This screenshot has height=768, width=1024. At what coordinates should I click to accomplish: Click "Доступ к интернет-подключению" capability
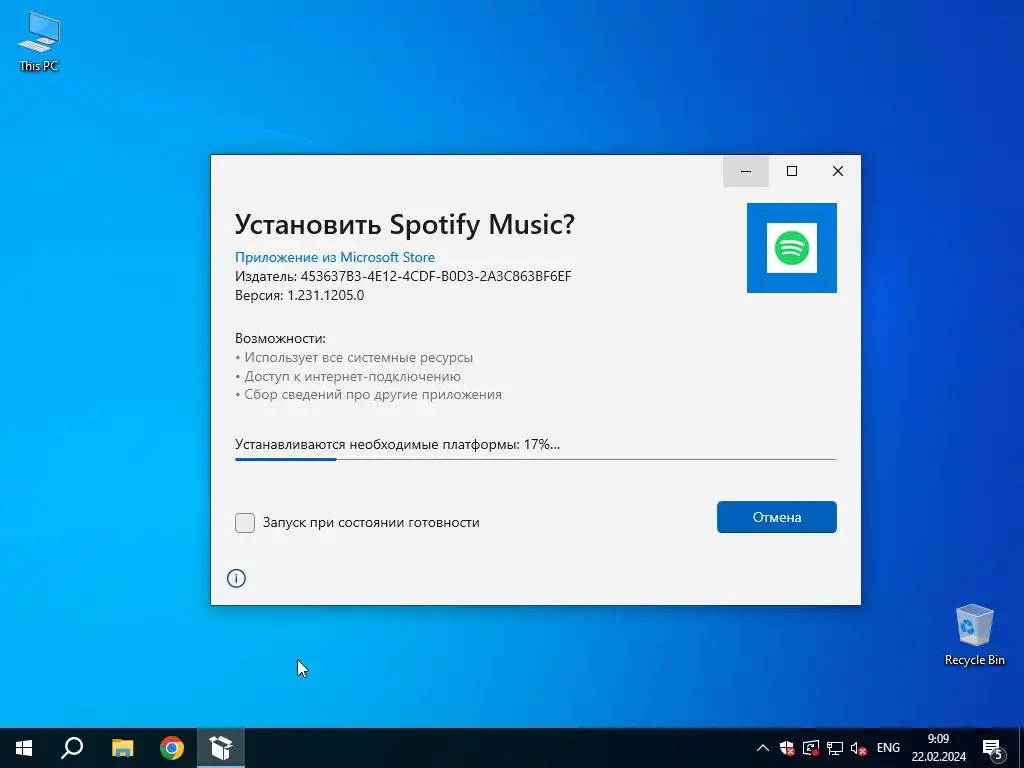coord(348,376)
